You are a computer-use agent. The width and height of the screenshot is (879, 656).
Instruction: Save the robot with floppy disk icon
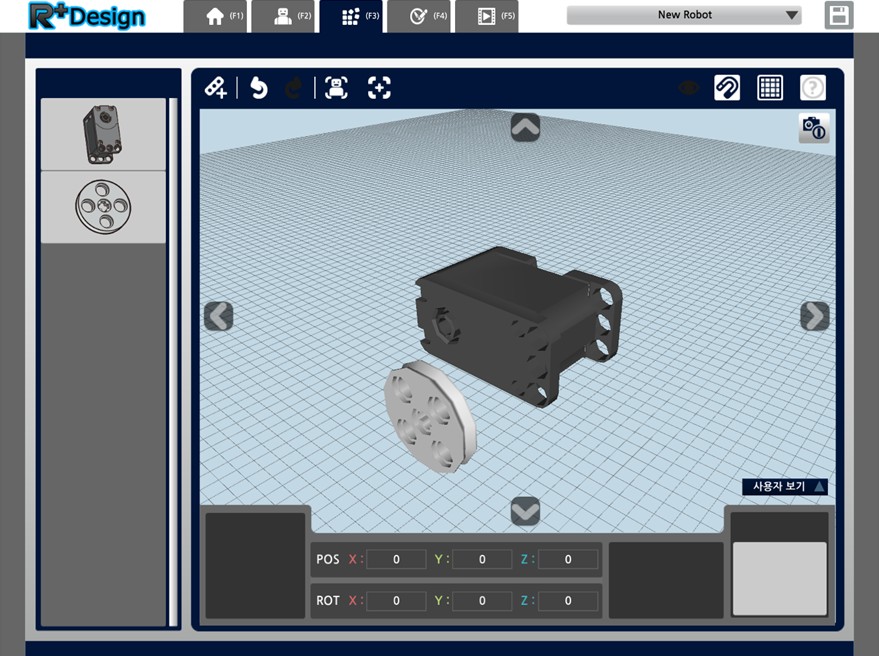(839, 15)
